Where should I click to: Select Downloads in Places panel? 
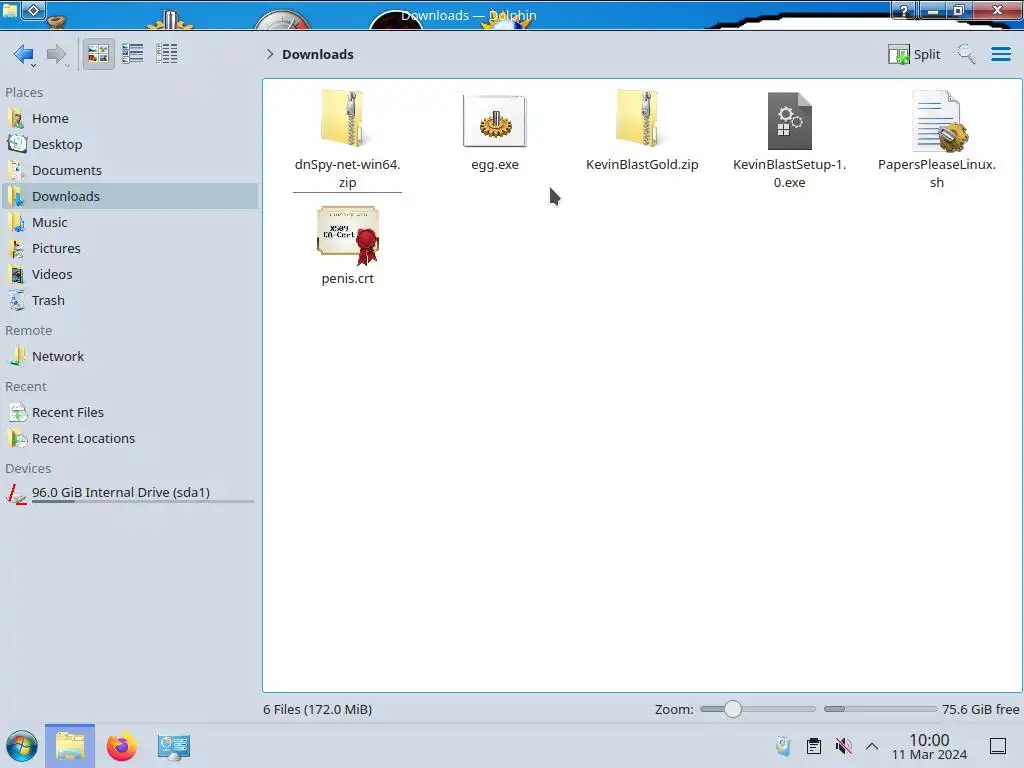(x=130, y=197)
